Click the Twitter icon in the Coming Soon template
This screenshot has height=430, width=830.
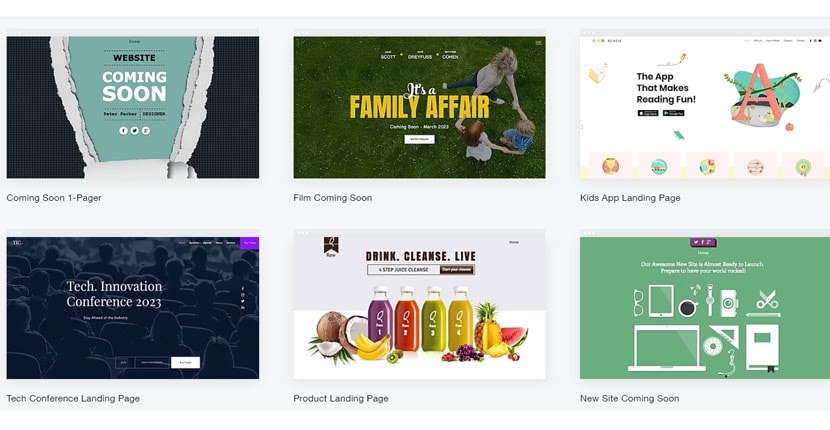click(134, 131)
